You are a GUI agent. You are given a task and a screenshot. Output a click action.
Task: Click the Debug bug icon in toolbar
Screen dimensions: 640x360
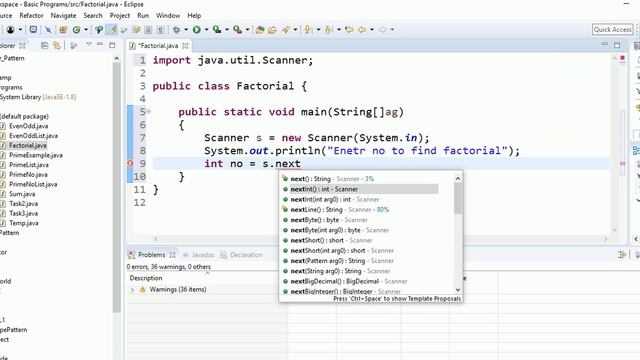(x=176, y=29)
